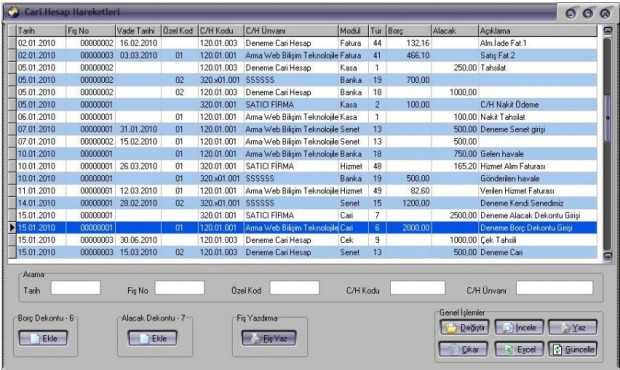
Task: Click the Fiş Yaz print button
Action: click(x=269, y=338)
